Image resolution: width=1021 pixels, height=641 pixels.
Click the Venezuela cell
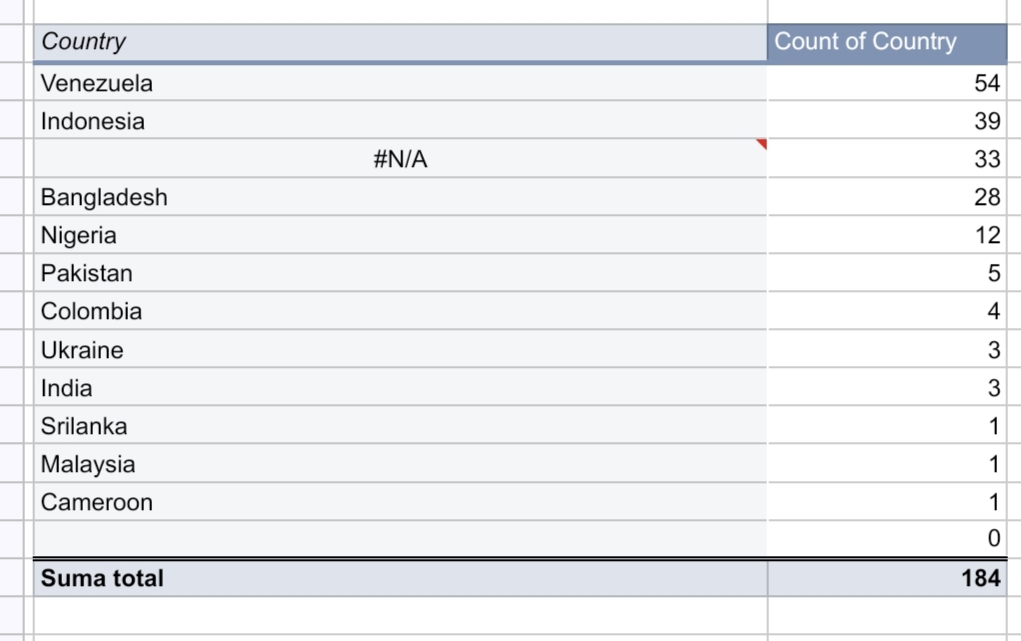click(400, 83)
